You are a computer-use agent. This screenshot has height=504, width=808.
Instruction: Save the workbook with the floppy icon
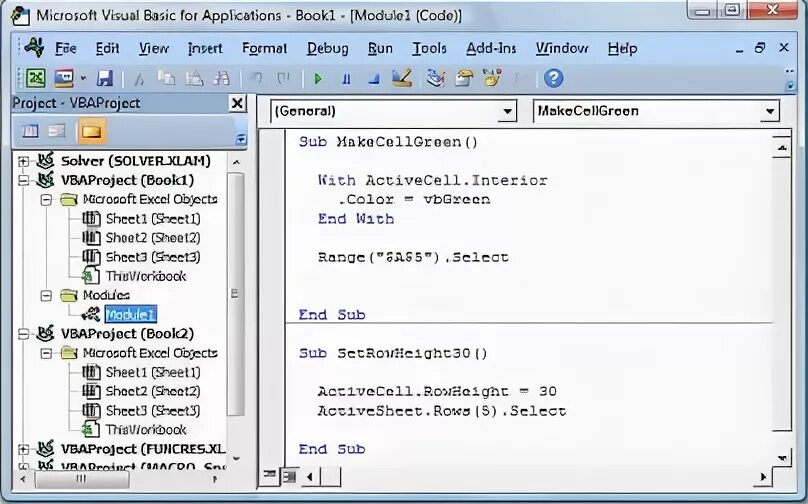click(x=105, y=78)
